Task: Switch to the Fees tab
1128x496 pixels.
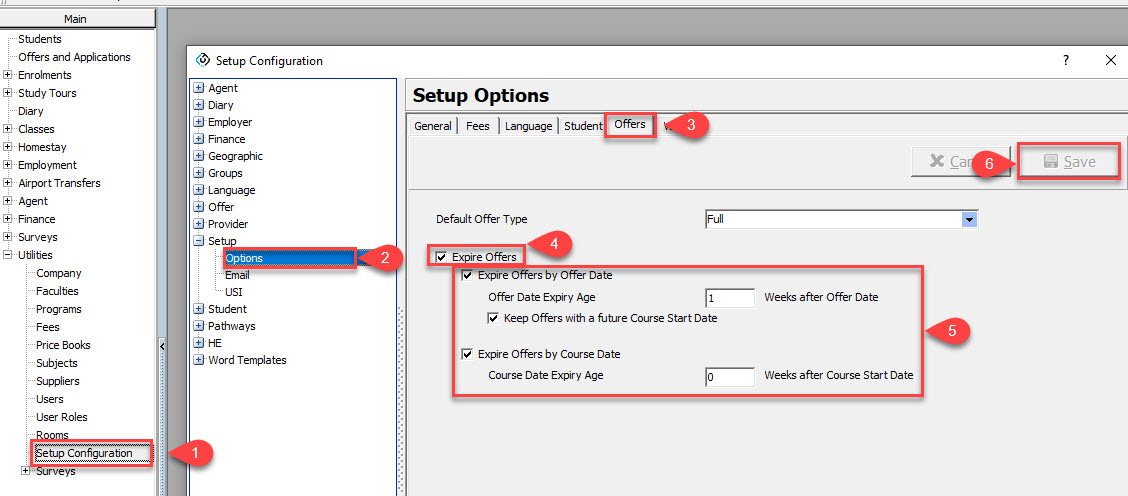Action: (x=478, y=126)
